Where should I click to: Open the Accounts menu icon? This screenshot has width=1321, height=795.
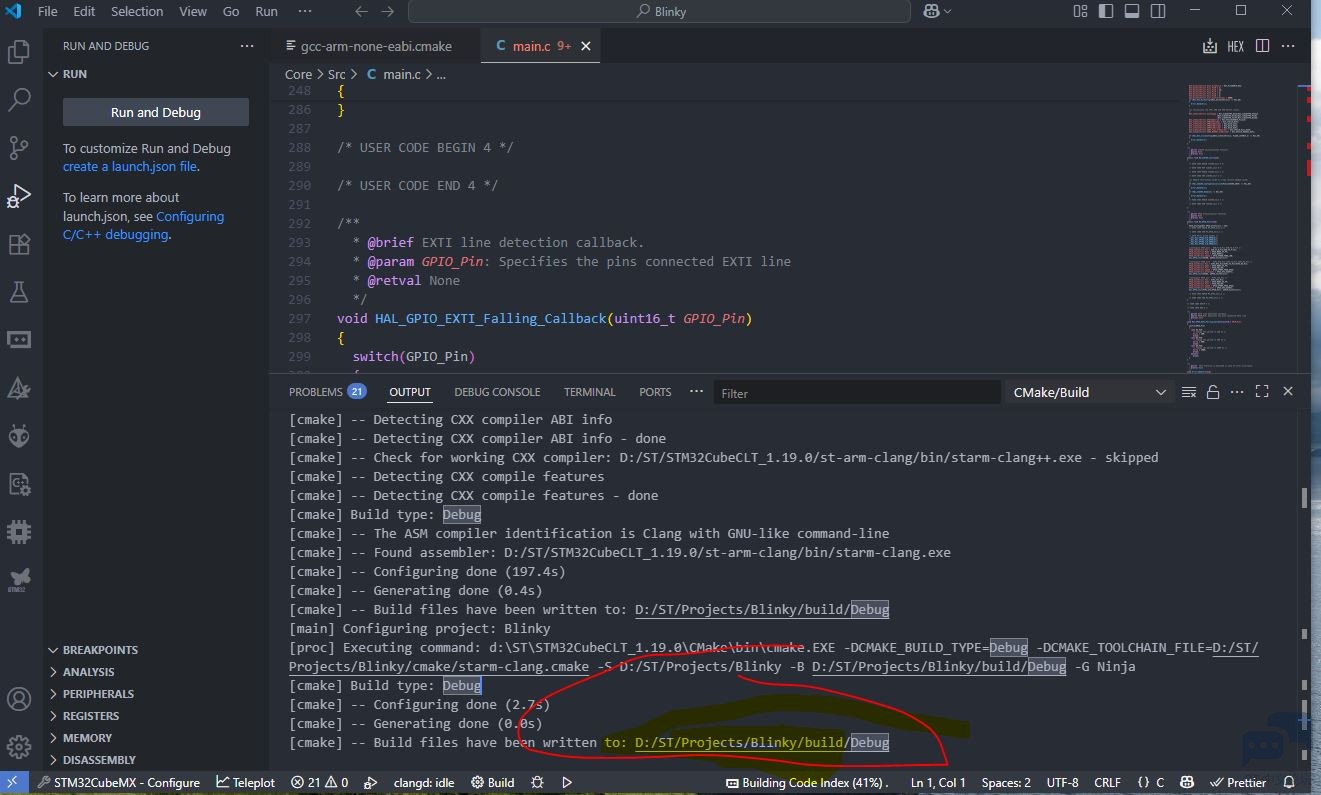tap(19, 699)
